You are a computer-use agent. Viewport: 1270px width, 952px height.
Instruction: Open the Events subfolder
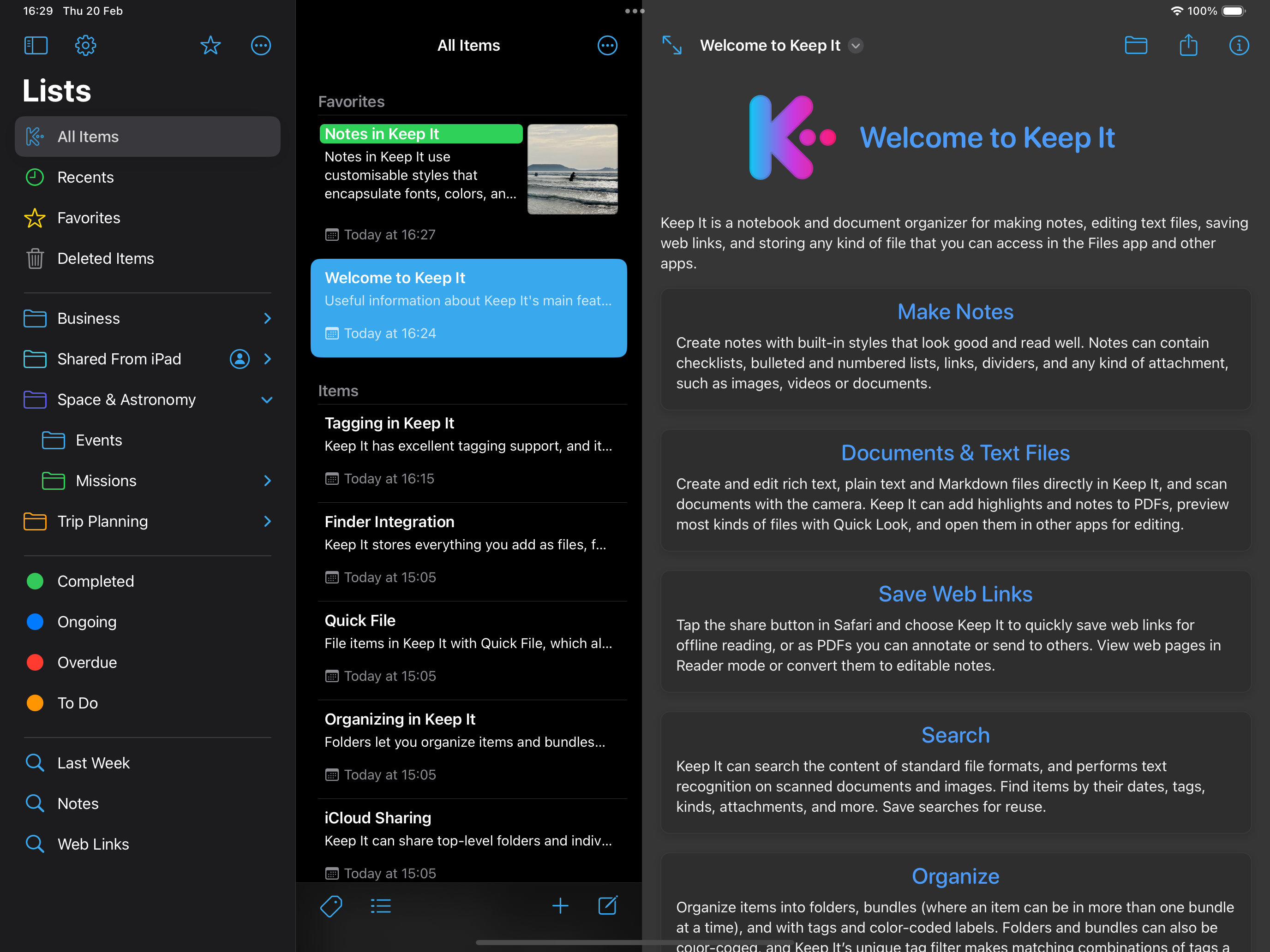point(148,440)
